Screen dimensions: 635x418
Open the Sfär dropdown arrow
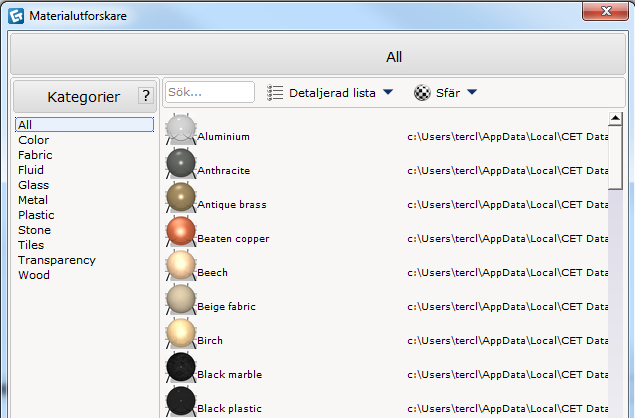point(472,92)
